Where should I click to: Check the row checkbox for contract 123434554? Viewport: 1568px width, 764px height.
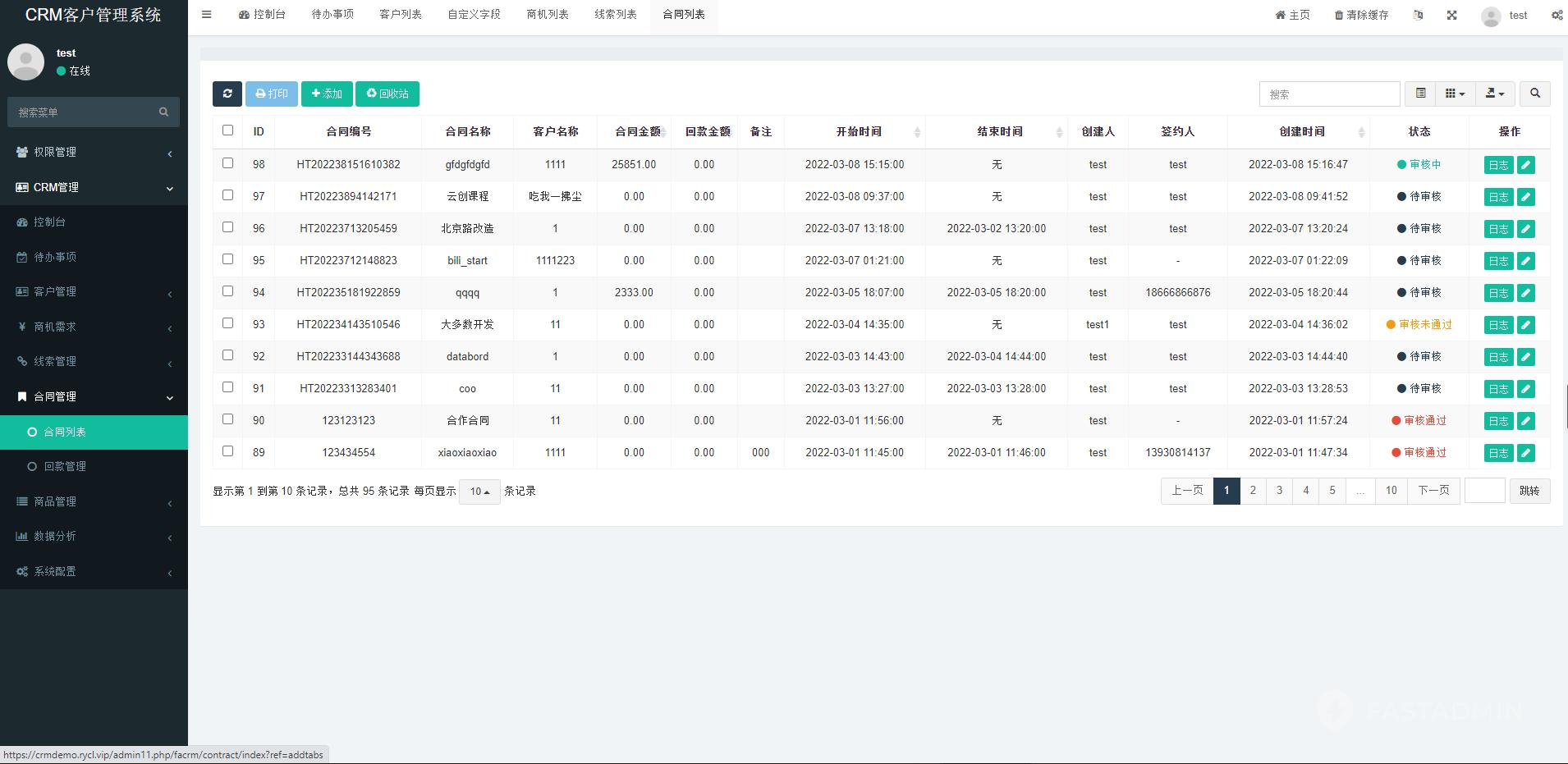(x=227, y=451)
